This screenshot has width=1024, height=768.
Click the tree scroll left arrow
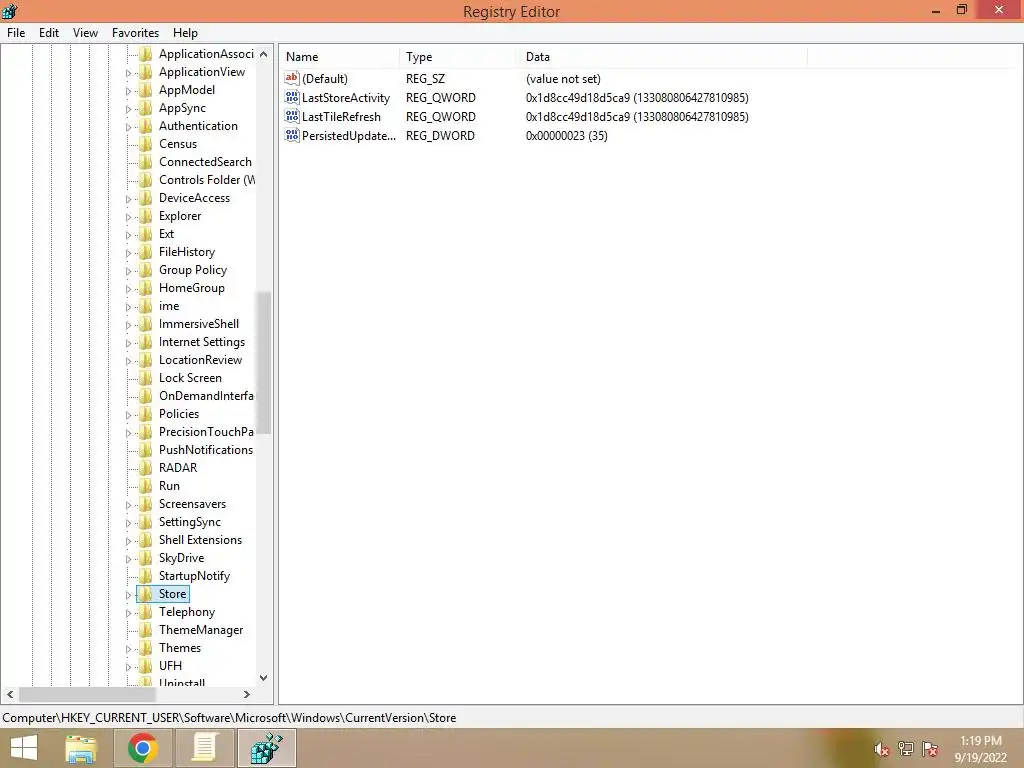tap(10, 694)
